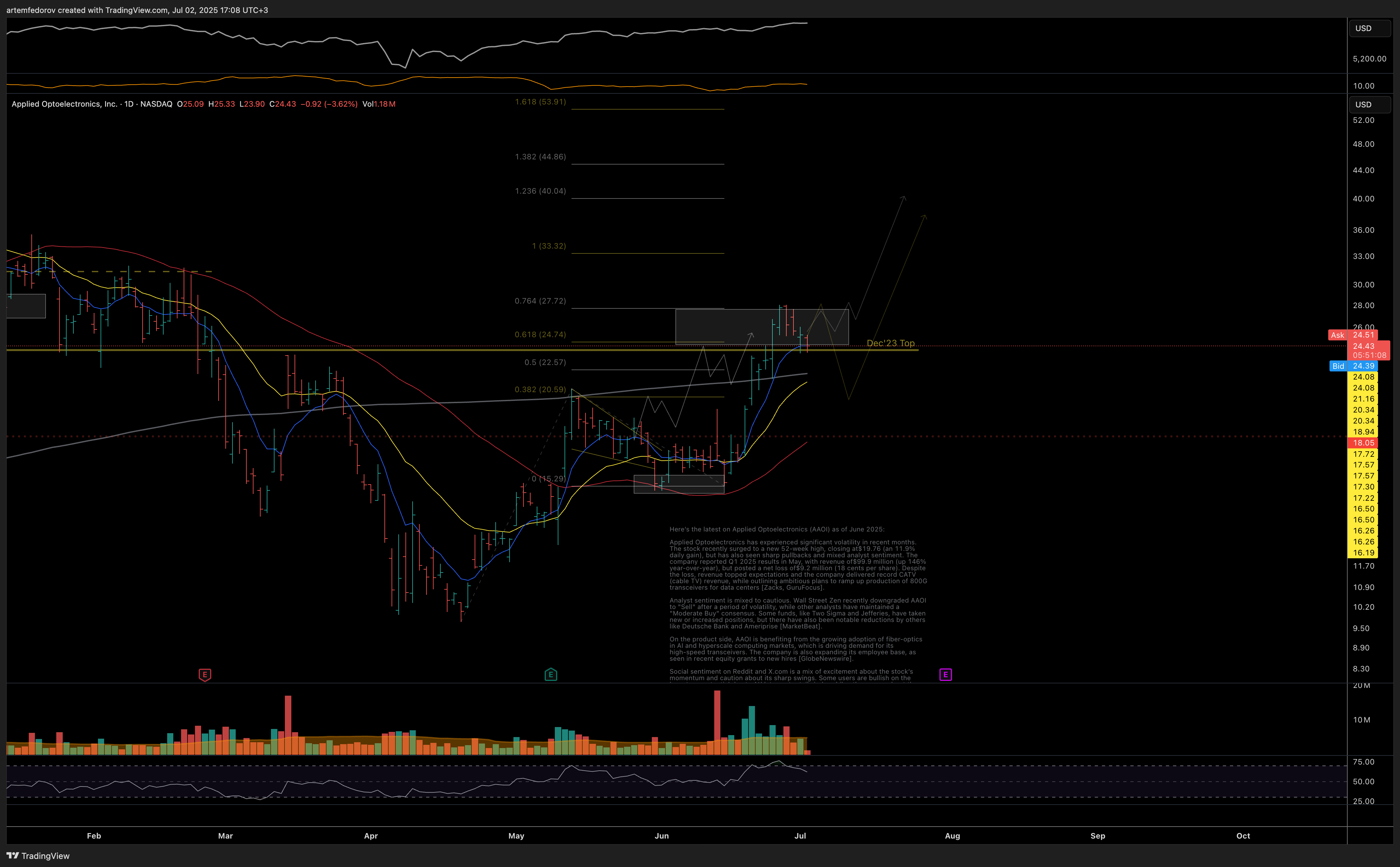Screen dimensions: 1400x867
Task: Click the Dec'23 Top line label
Action: (x=891, y=343)
